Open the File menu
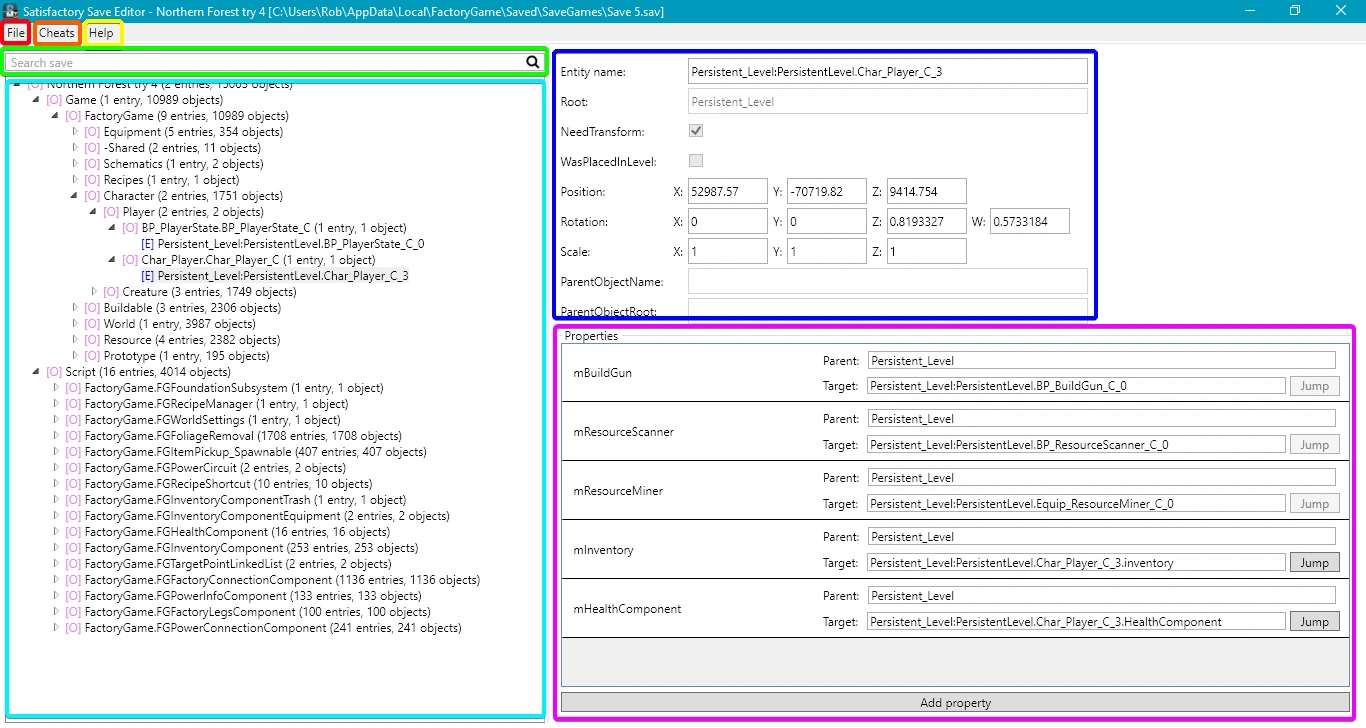Image resolution: width=1366 pixels, height=728 pixels. [16, 33]
